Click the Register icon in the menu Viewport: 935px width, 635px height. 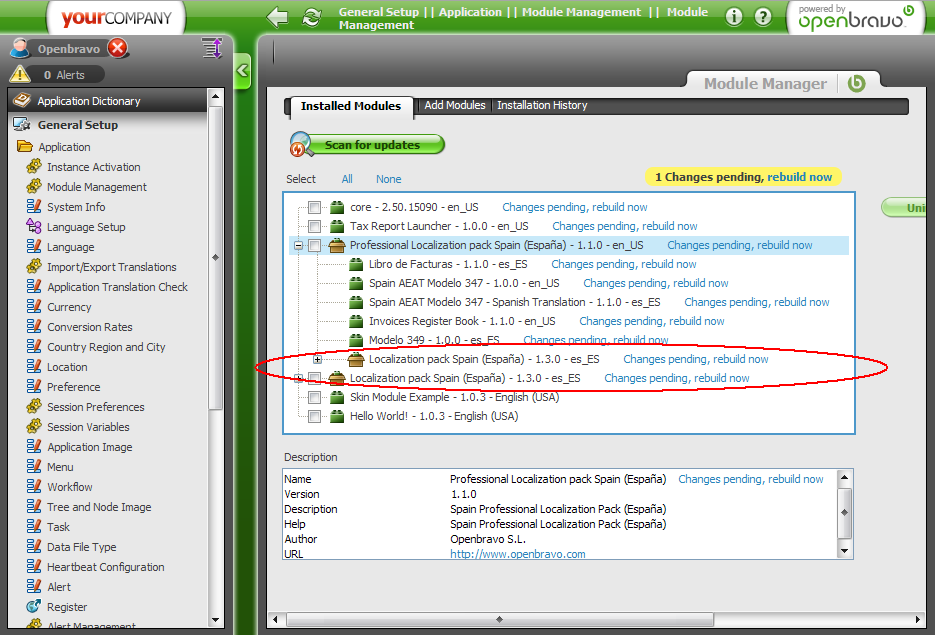34,606
